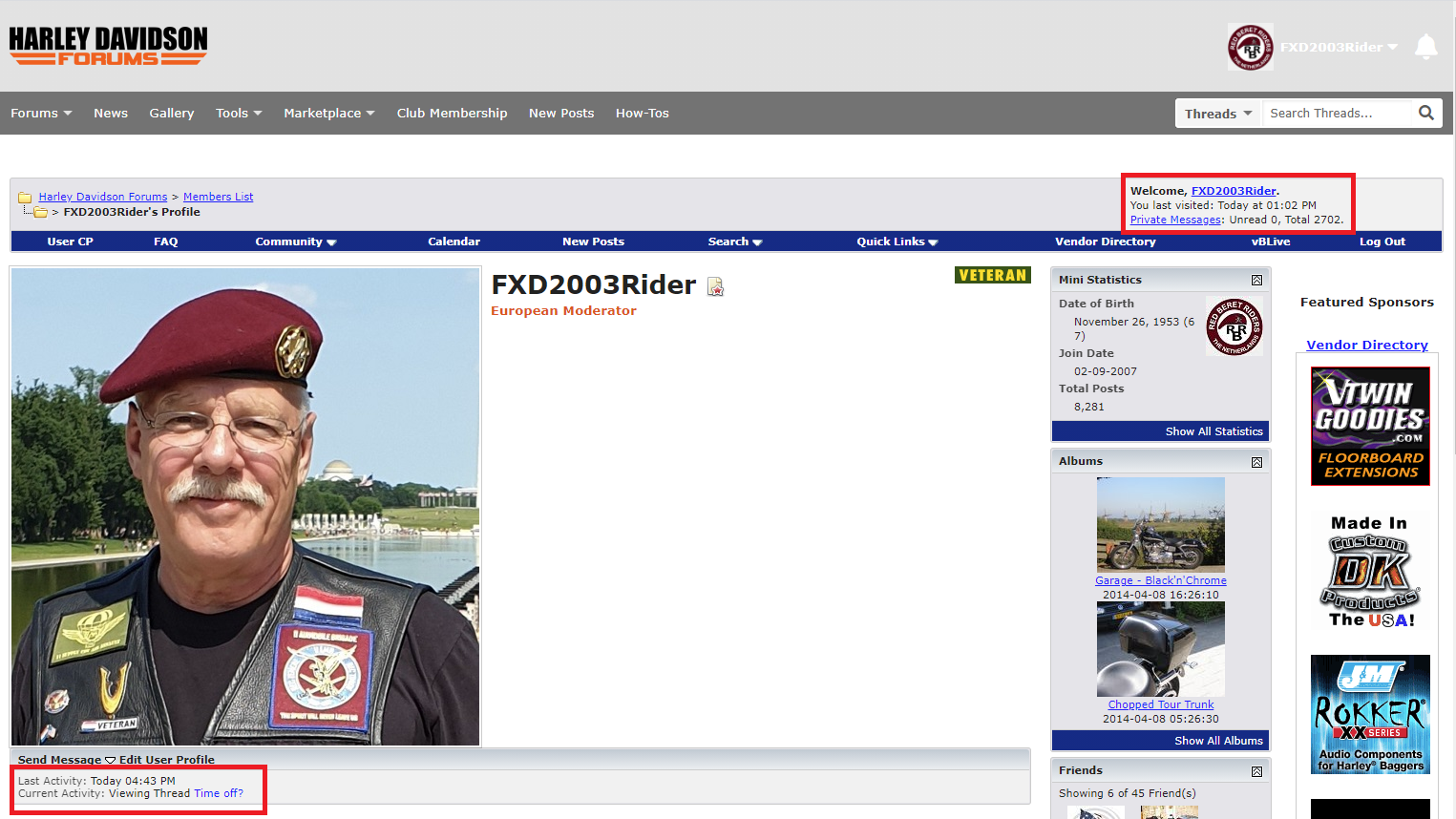
Task: Collapse the Friends panel
Action: click(1256, 771)
